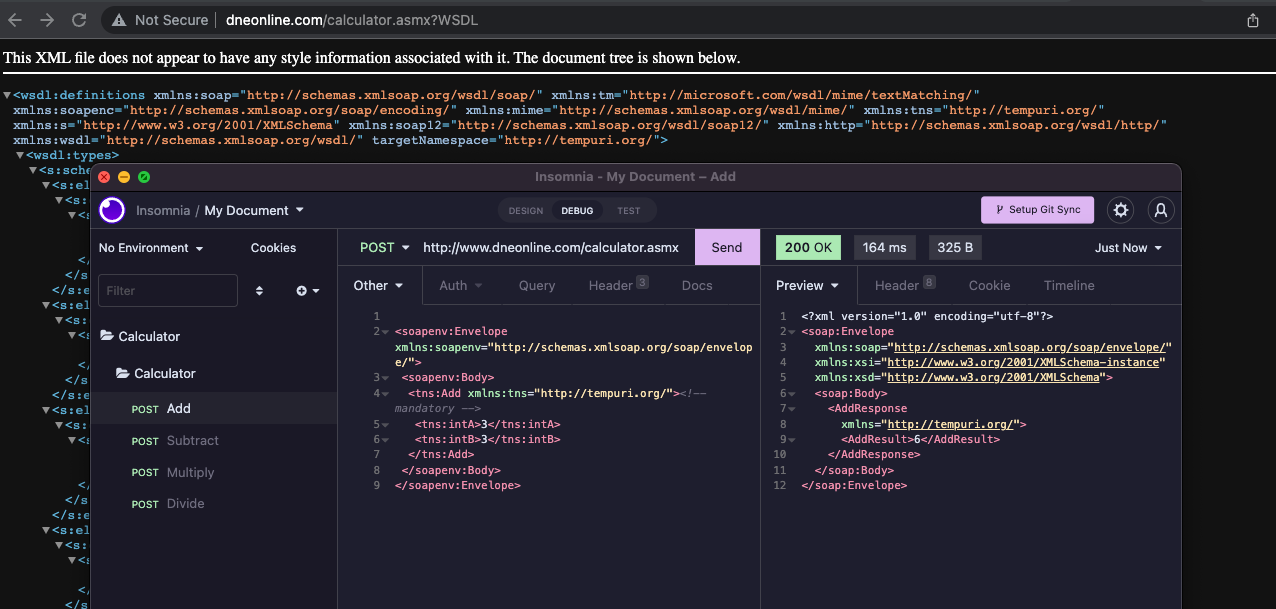Viewport: 1276px width, 609px height.
Task: Click the browser back arrow
Action: coord(15,20)
